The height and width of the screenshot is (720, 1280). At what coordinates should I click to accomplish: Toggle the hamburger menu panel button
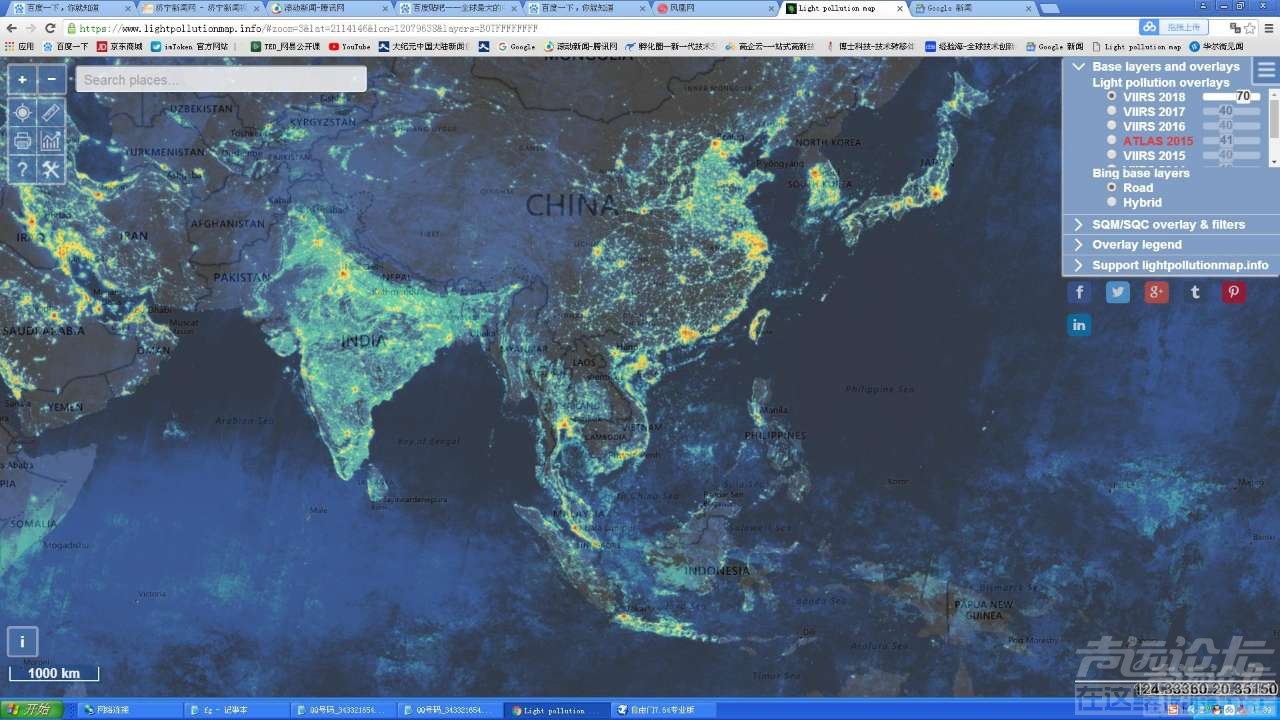pyautogui.click(x=1266, y=70)
